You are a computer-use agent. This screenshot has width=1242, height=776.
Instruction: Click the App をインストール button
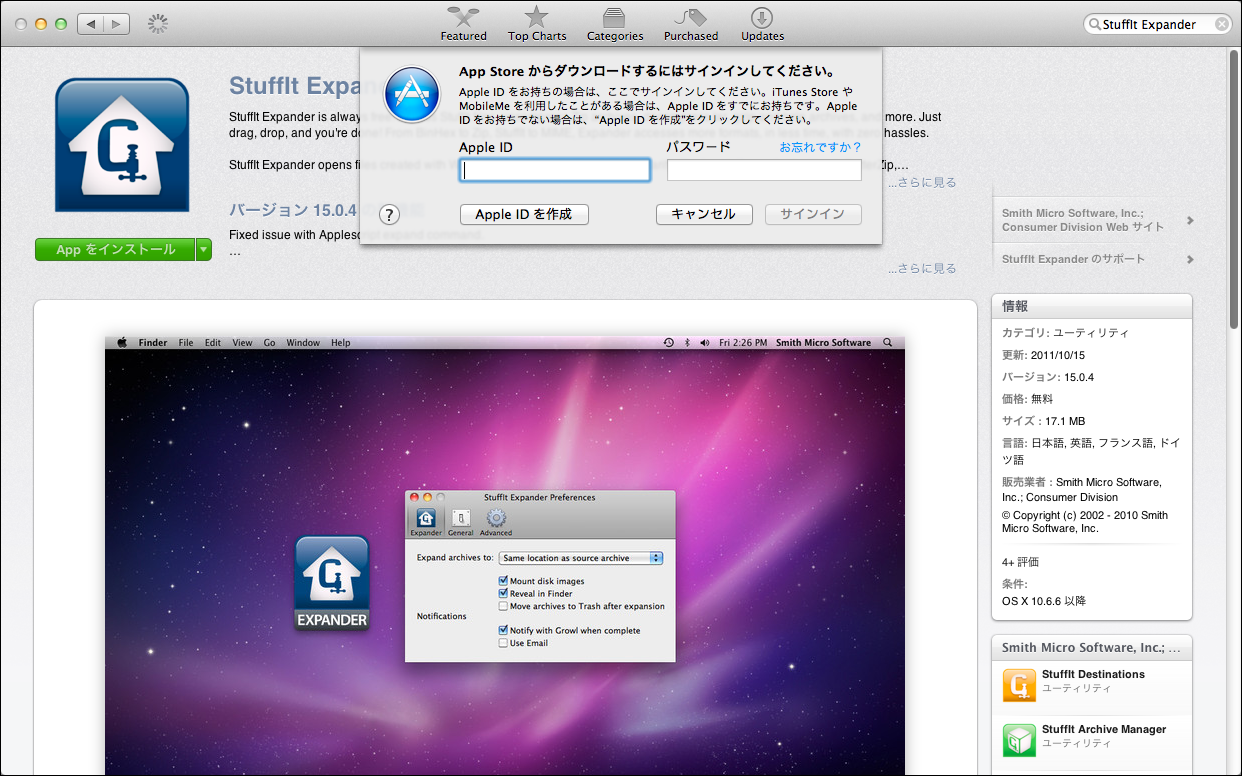[x=115, y=250]
